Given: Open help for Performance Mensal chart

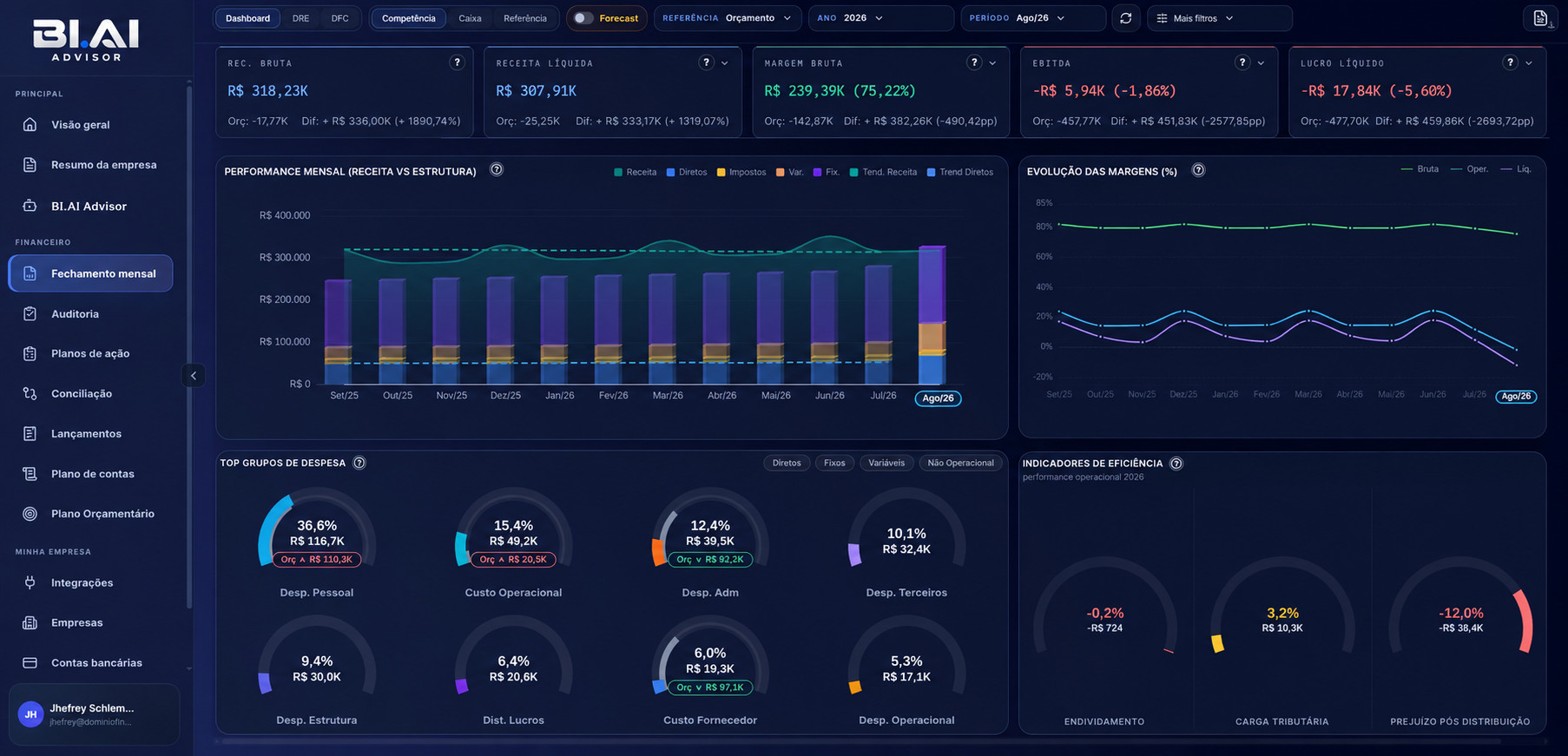Looking at the screenshot, I should pos(497,170).
